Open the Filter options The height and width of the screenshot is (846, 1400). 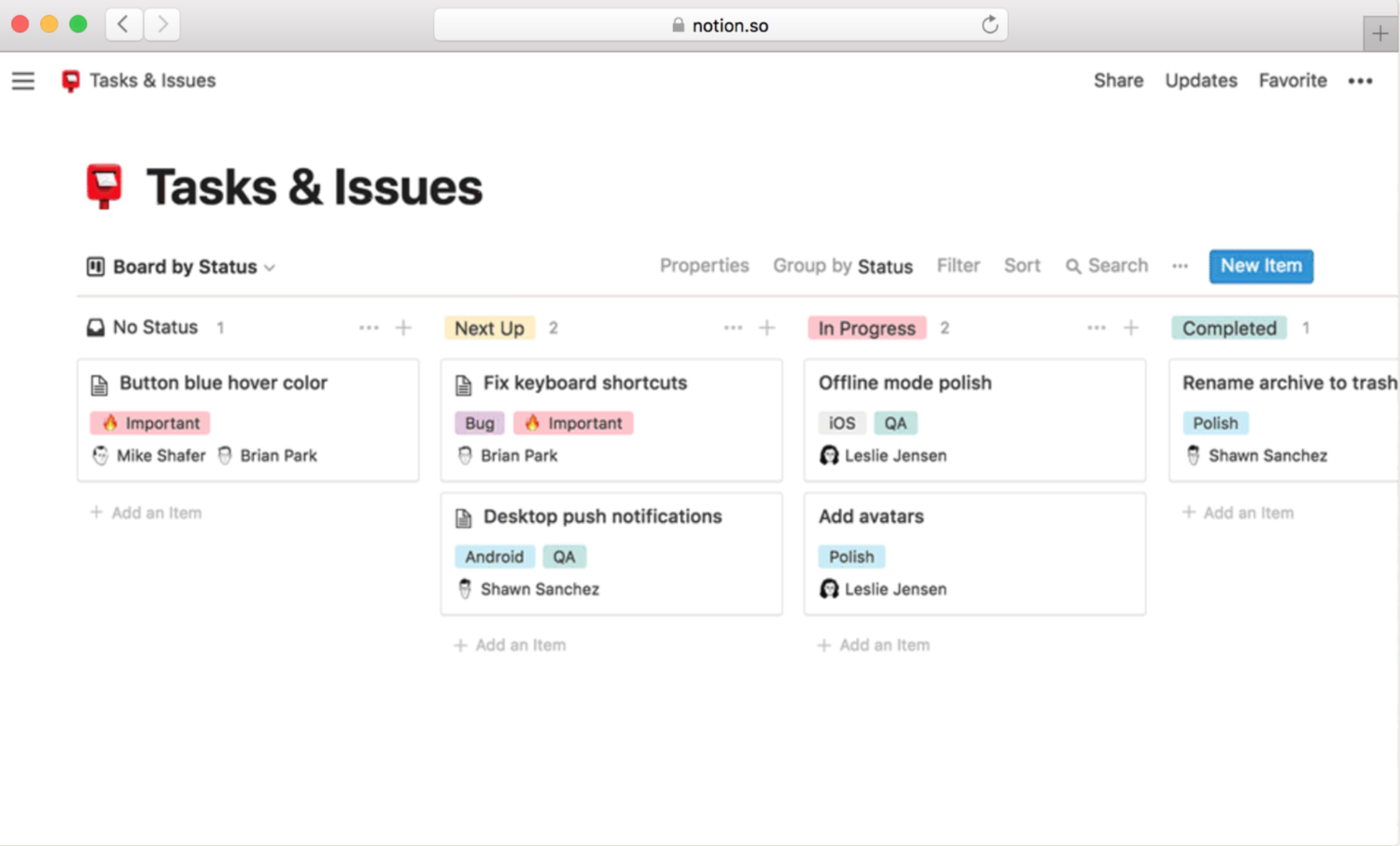958,266
